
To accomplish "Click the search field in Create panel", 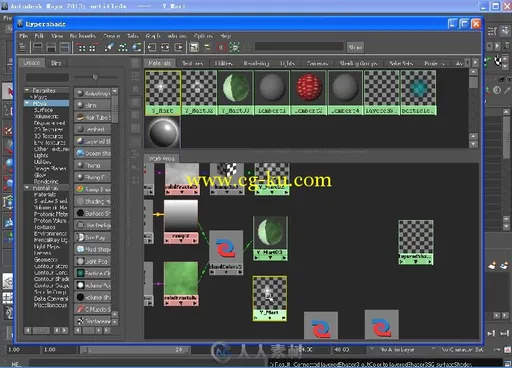I will coord(47,77).
